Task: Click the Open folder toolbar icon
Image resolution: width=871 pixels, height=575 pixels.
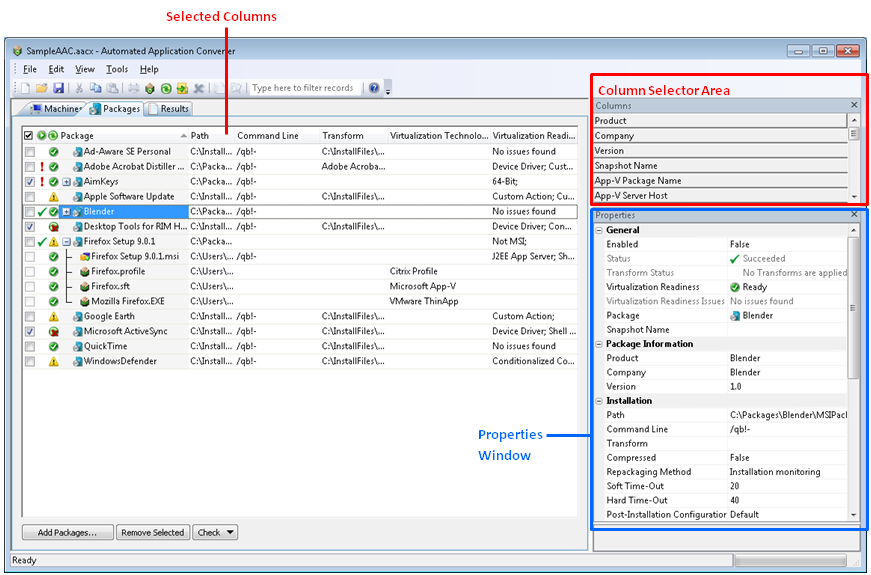Action: [x=42, y=88]
